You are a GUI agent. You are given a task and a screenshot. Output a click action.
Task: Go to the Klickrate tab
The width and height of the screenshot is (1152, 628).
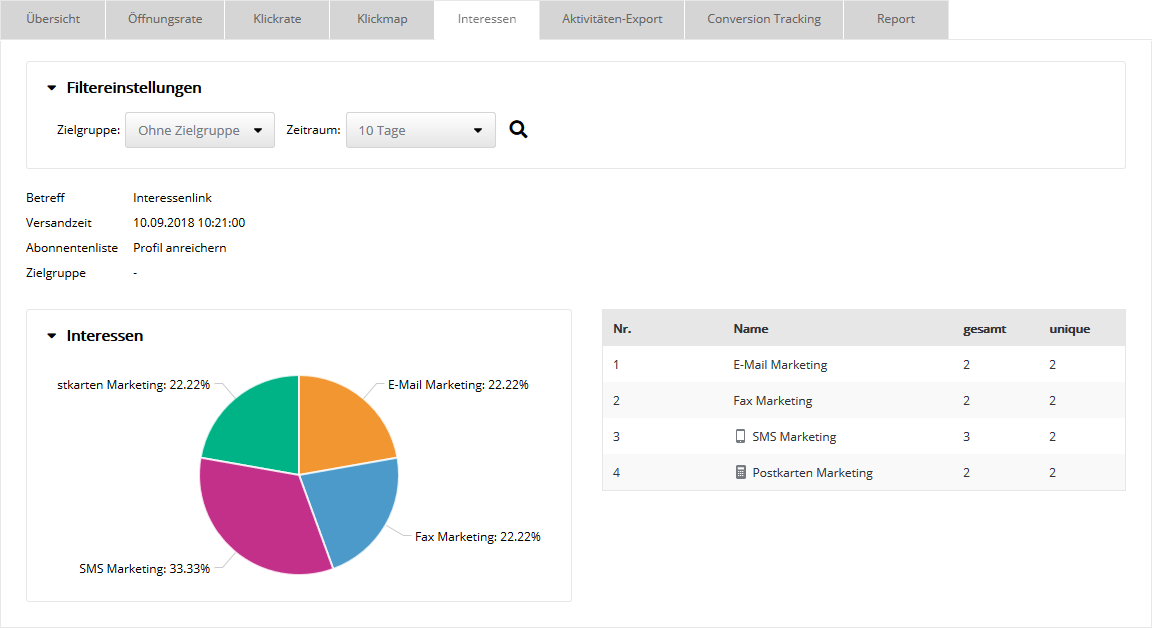tap(277, 20)
